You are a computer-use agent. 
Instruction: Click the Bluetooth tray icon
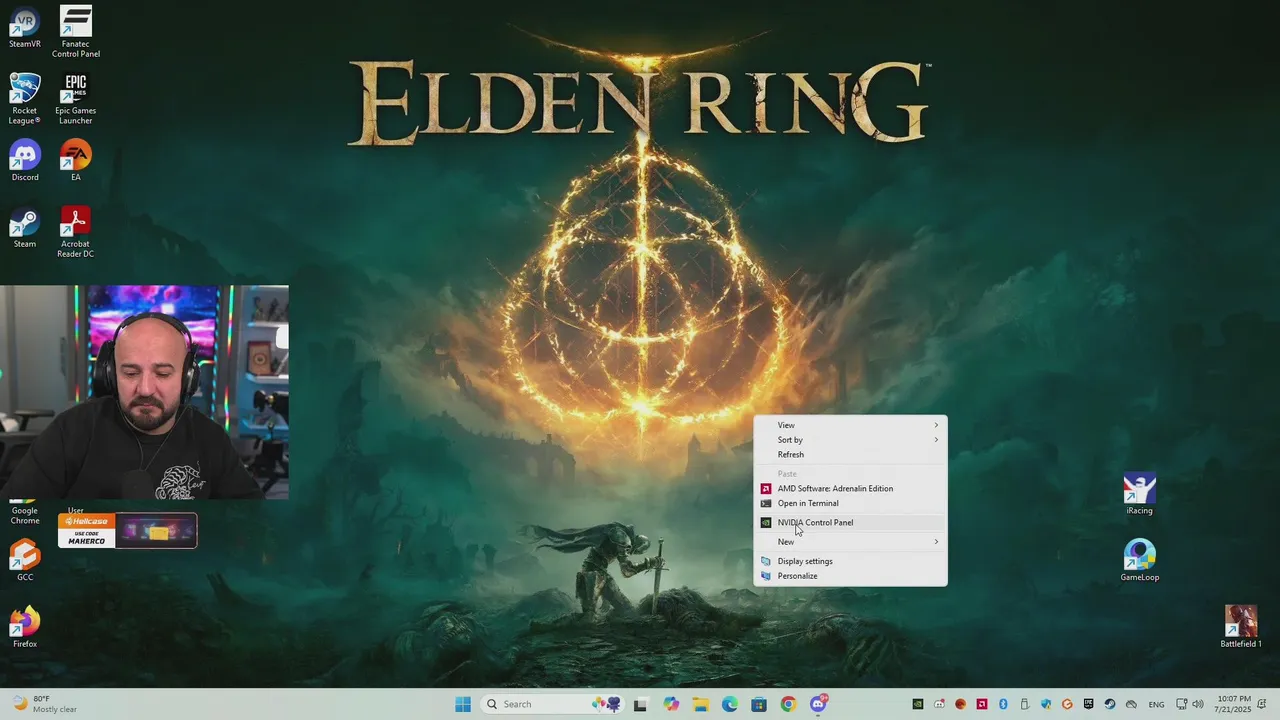(1003, 704)
